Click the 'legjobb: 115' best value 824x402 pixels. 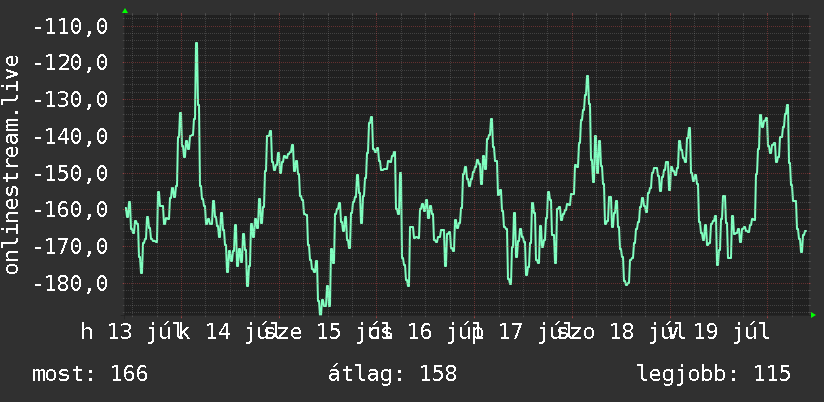(714, 374)
